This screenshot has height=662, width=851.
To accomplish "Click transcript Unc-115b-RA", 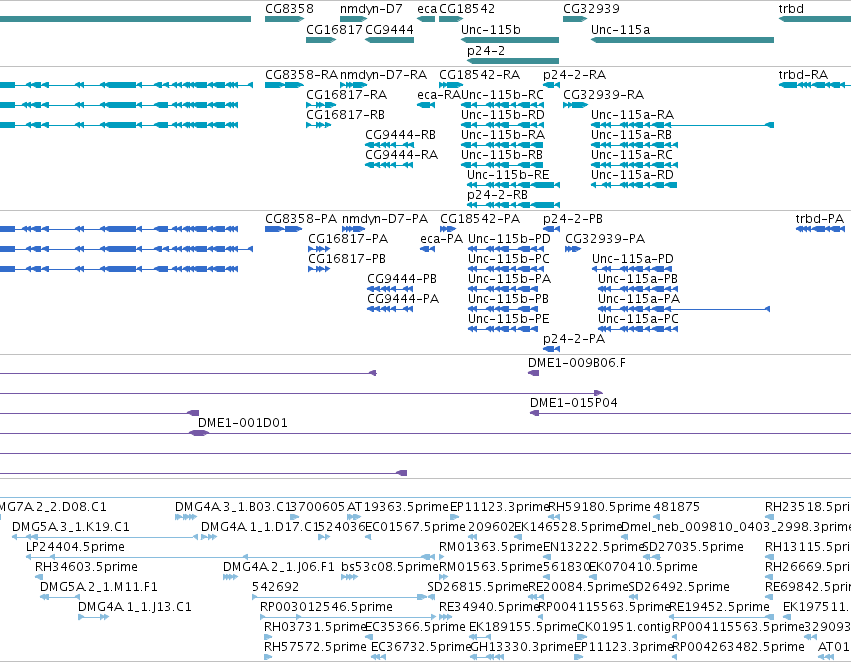I will coord(503,135).
